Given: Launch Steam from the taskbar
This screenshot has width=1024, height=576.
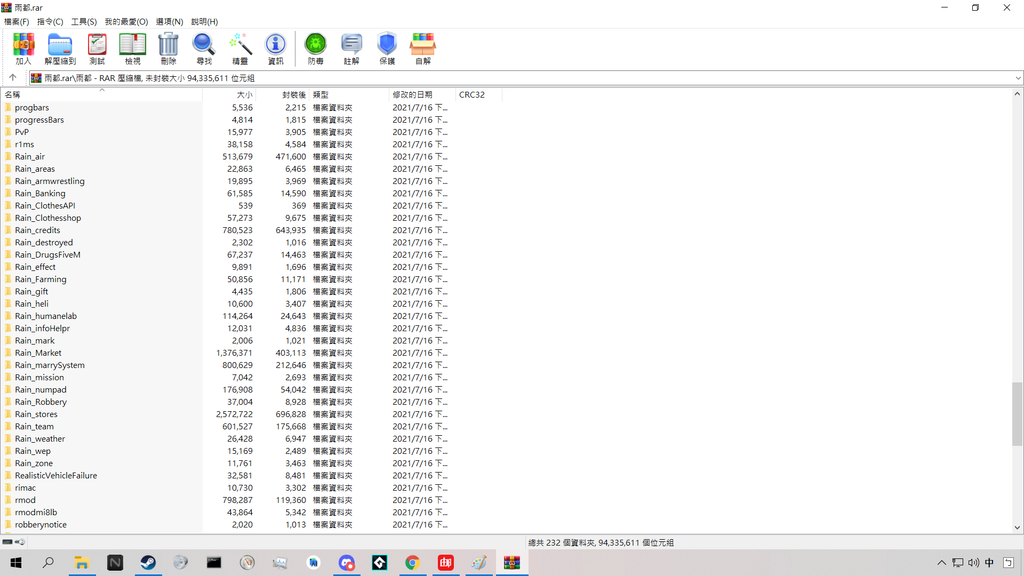Looking at the screenshot, I should point(148,562).
